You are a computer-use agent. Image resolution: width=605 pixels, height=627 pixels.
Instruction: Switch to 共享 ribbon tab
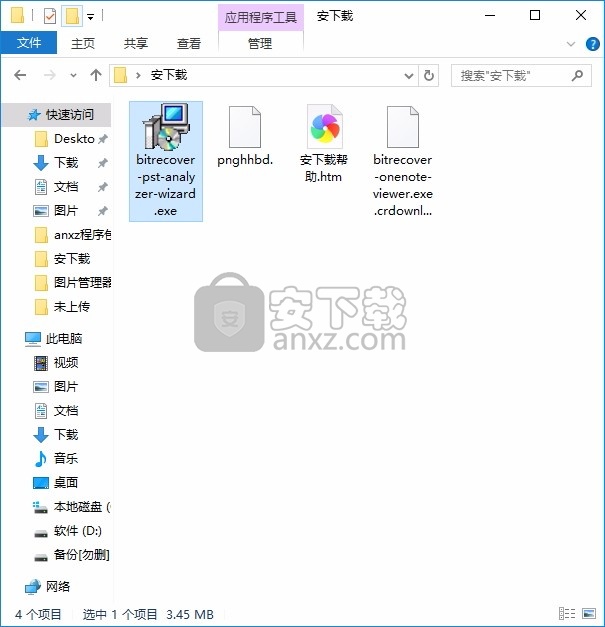point(136,43)
